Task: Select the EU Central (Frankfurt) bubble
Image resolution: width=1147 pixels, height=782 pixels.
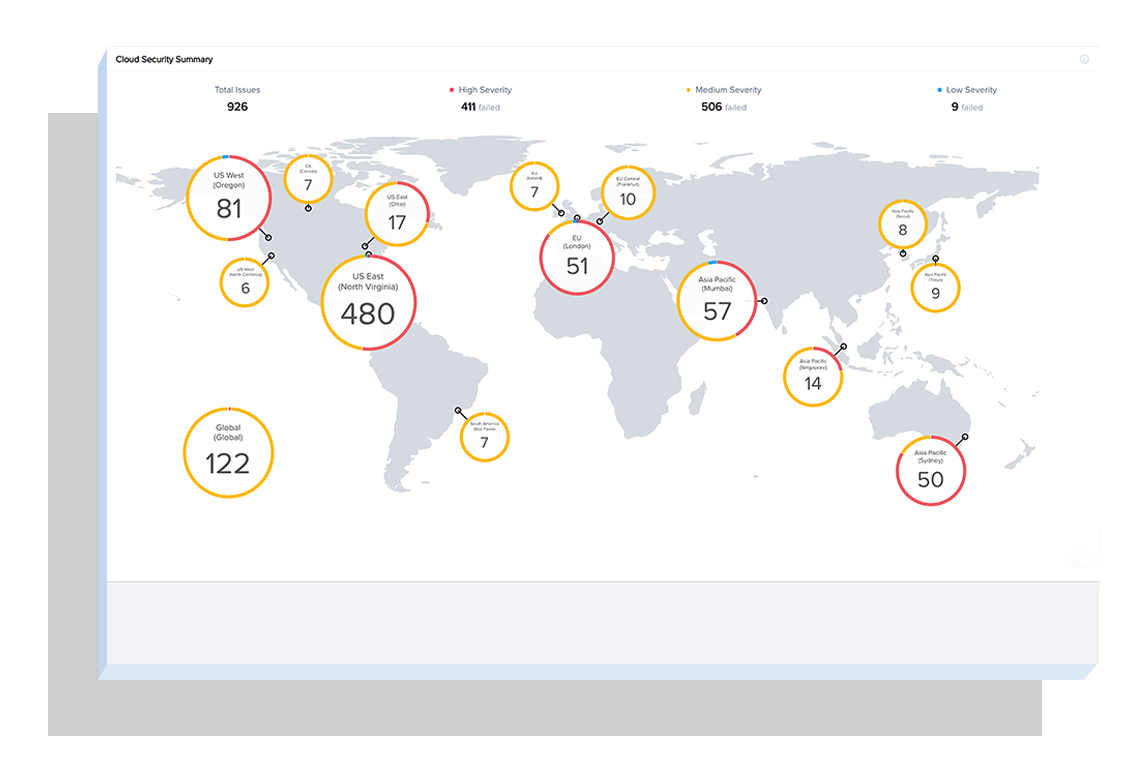Action: point(627,191)
